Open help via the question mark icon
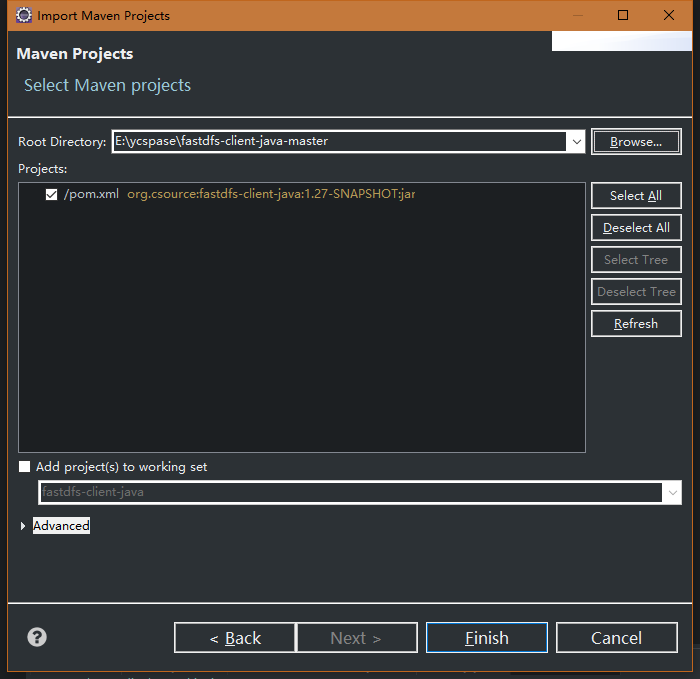The width and height of the screenshot is (700, 679). pos(37,637)
